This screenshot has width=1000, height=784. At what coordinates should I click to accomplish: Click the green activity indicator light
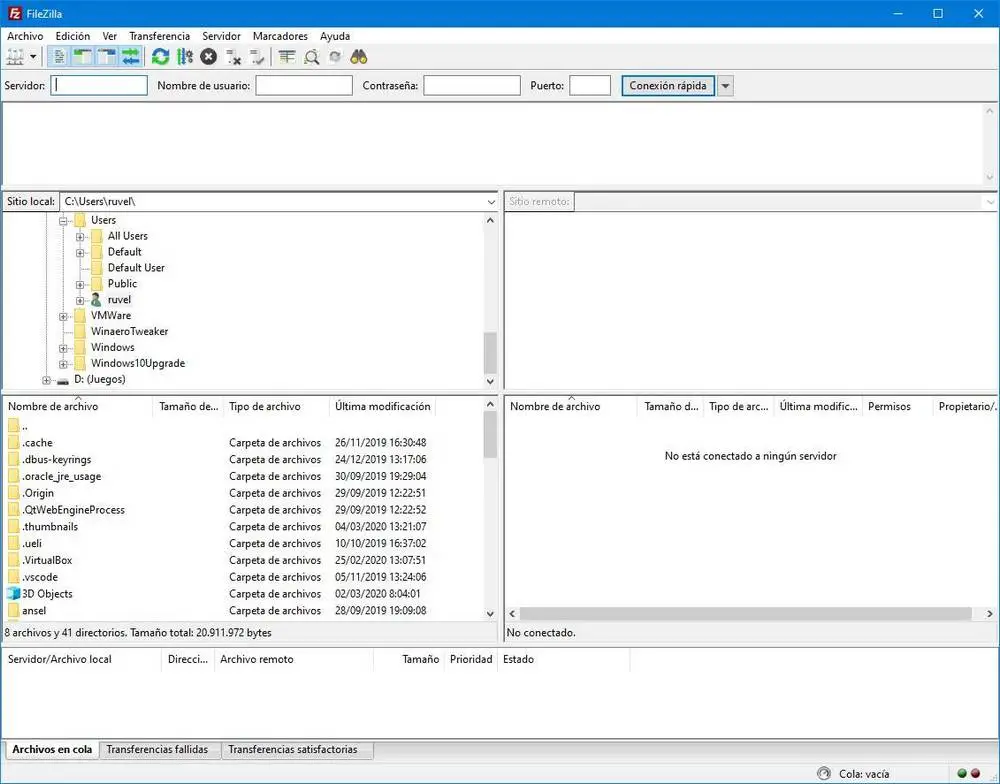pos(962,773)
